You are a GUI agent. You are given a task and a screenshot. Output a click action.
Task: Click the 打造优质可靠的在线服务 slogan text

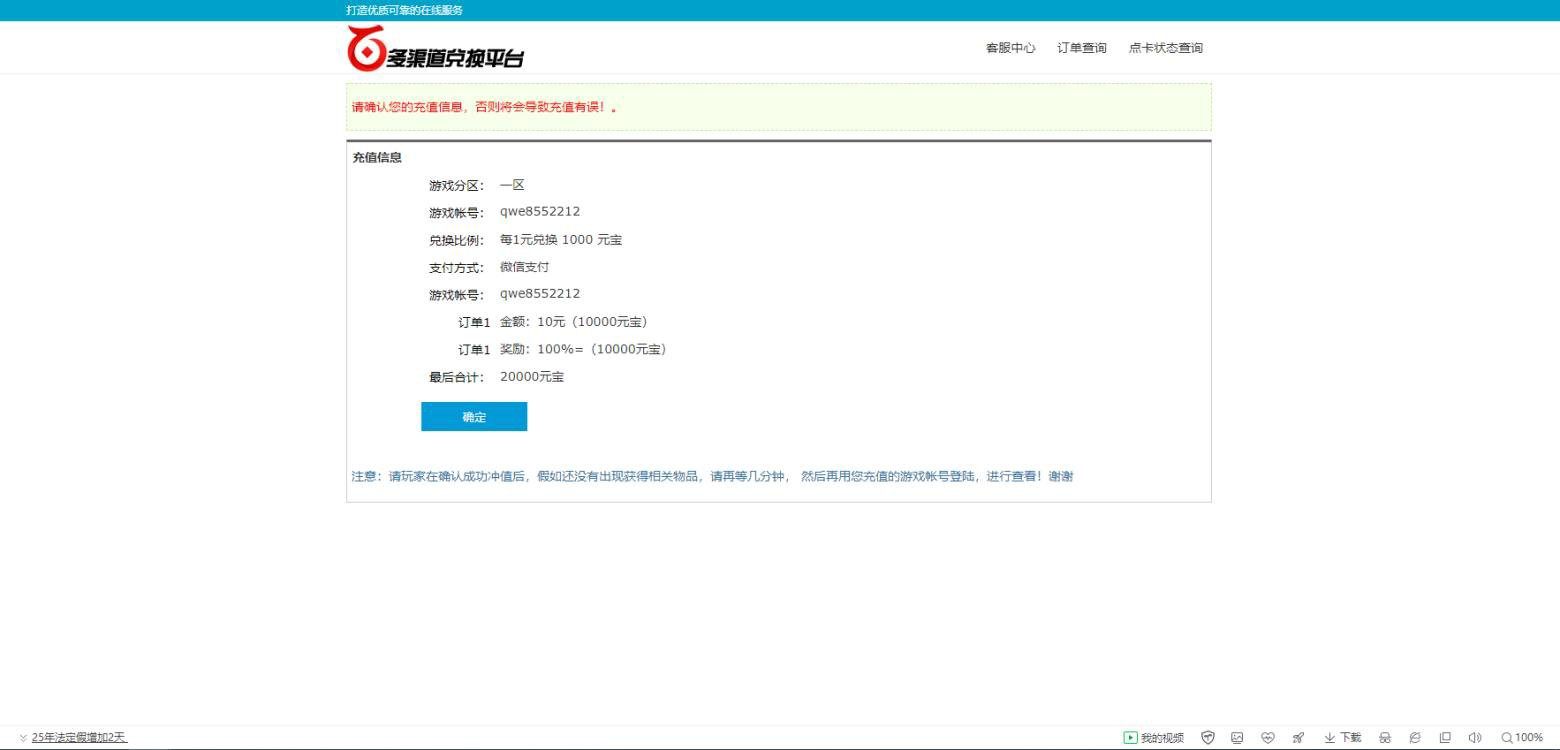405,10
